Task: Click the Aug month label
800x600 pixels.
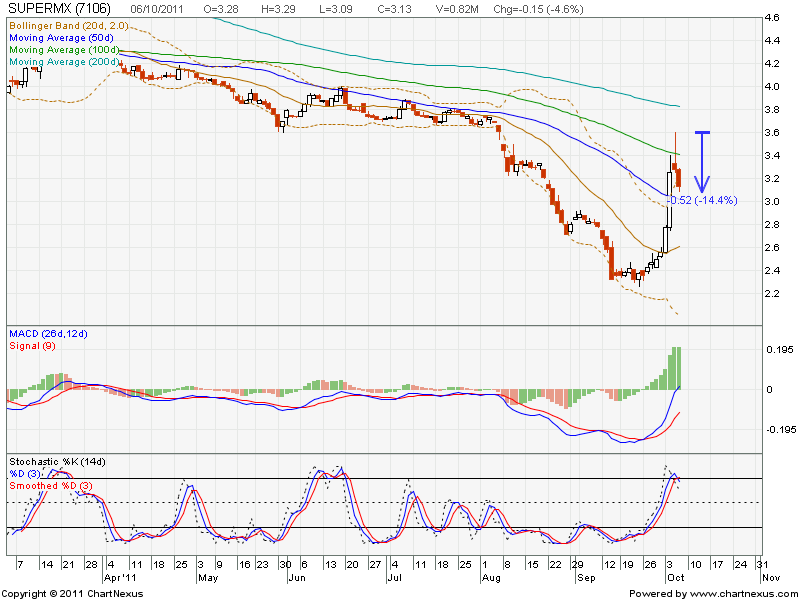Action: (x=491, y=578)
